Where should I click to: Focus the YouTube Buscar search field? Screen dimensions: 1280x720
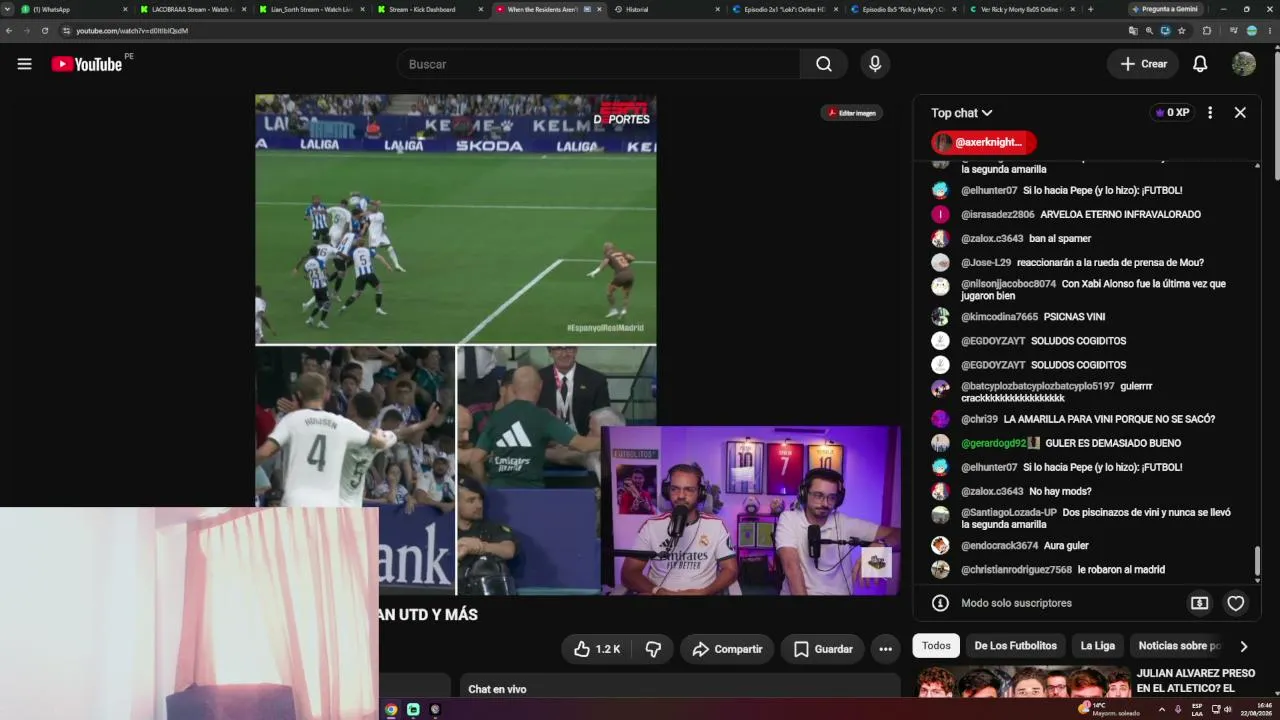click(598, 64)
